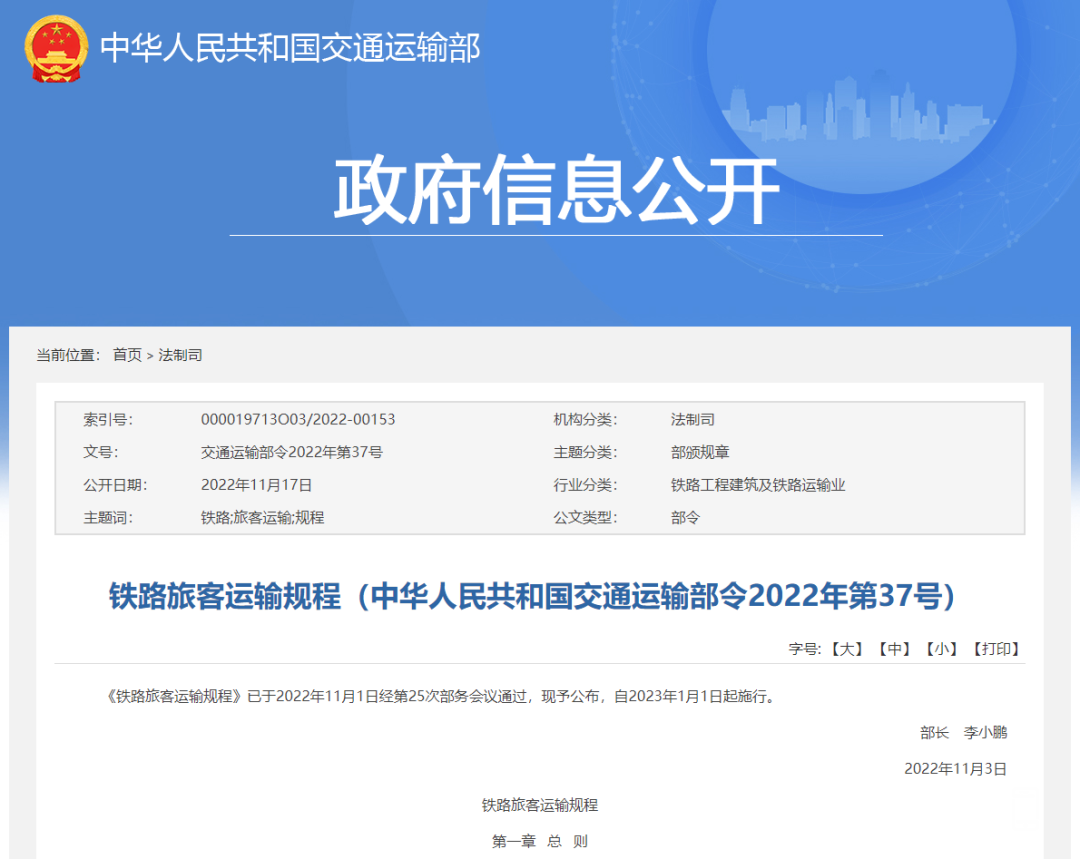
Task: Select the document number 交通运输部令2022年第37号 value
Action: pyautogui.click(x=292, y=452)
